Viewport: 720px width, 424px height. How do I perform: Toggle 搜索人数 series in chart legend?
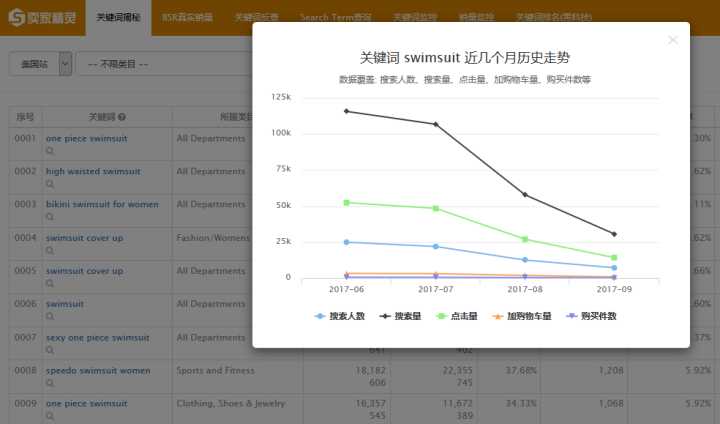point(340,316)
